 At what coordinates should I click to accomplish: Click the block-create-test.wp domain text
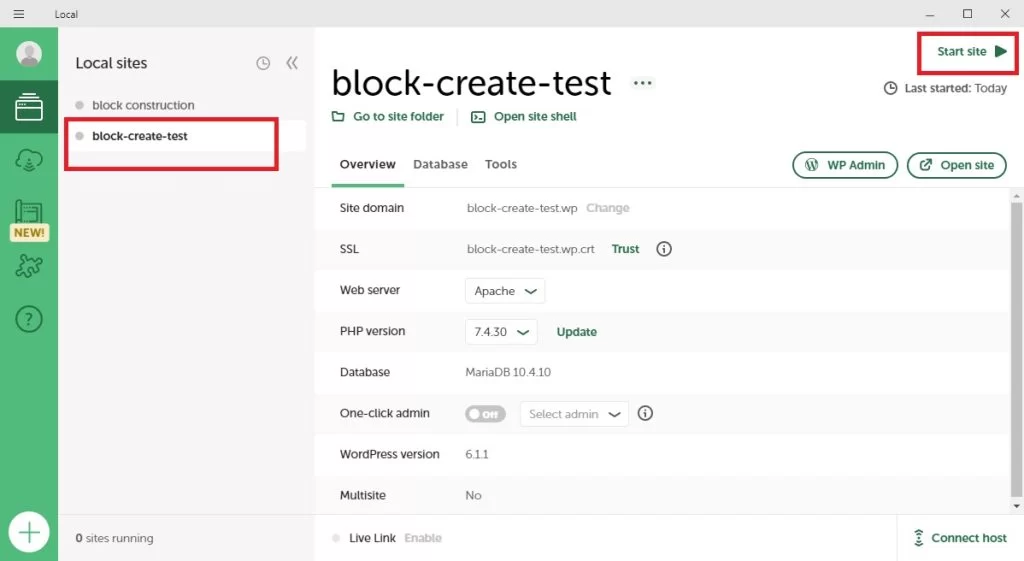pyautogui.click(x=522, y=208)
